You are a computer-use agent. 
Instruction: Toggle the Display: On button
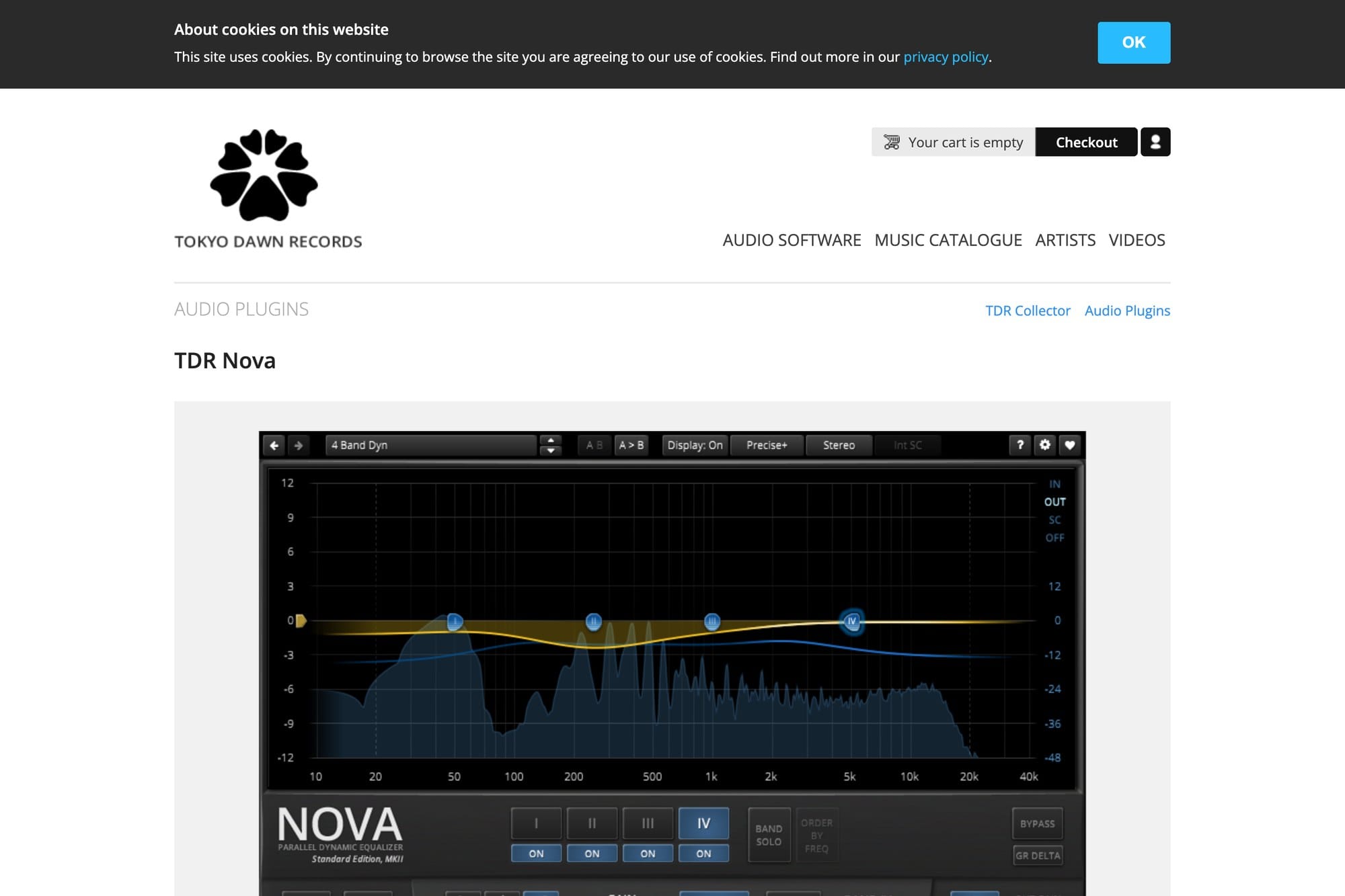tap(695, 445)
